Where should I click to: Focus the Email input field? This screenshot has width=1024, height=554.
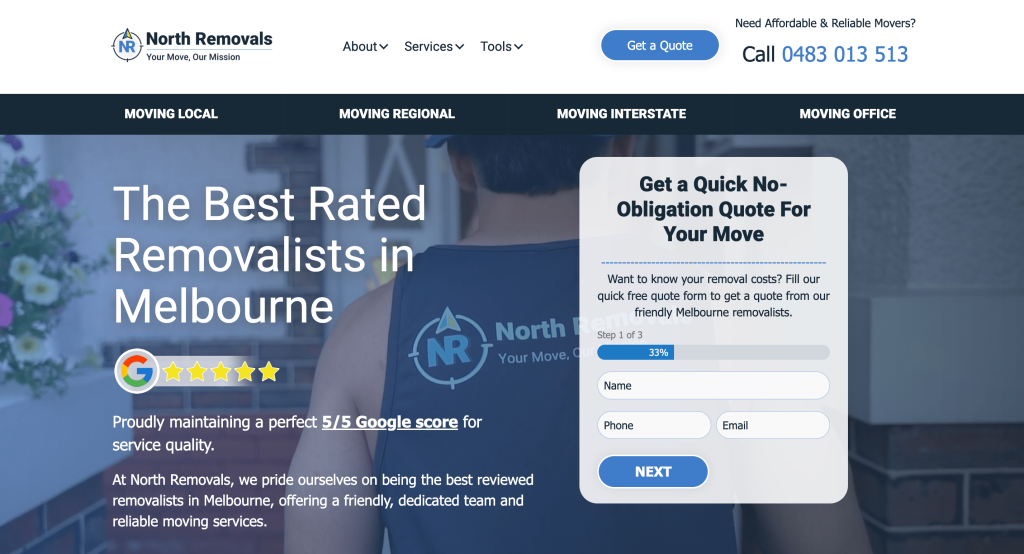click(773, 425)
